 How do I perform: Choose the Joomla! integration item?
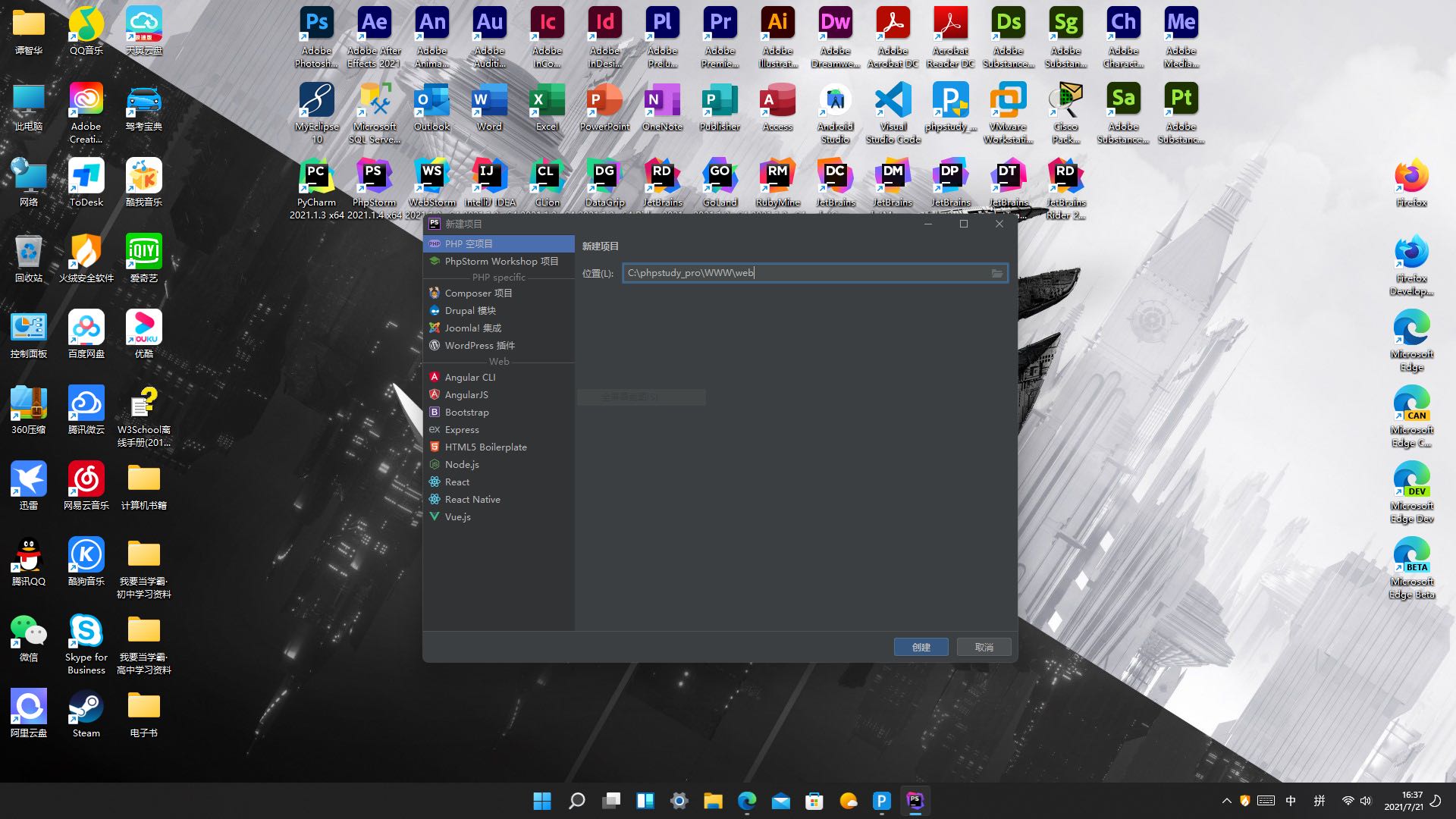[472, 328]
